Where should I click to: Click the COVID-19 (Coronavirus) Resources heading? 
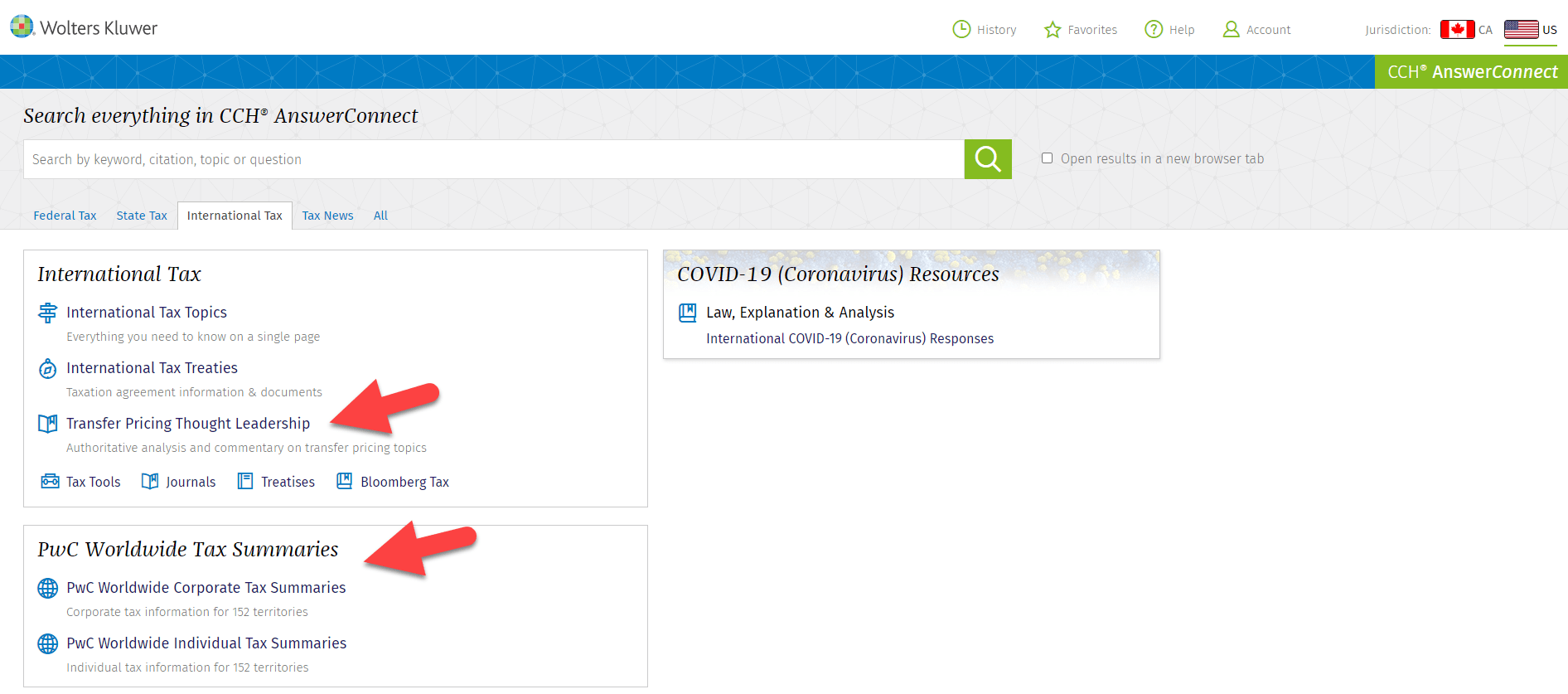838,274
